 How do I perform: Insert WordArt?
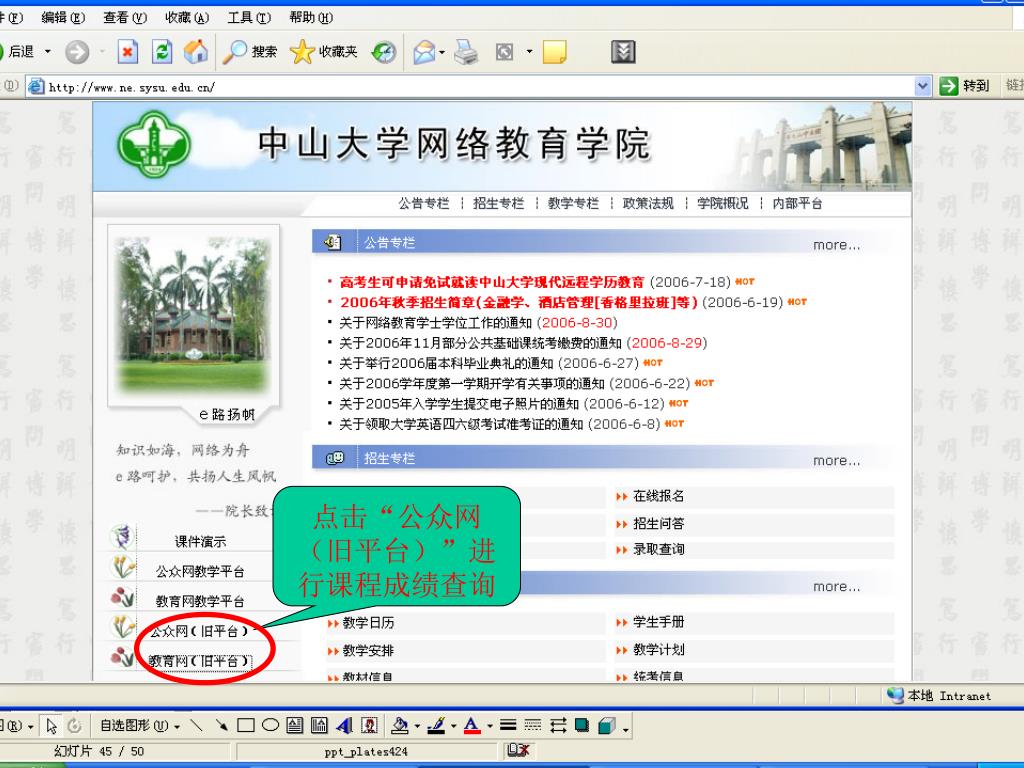(344, 725)
